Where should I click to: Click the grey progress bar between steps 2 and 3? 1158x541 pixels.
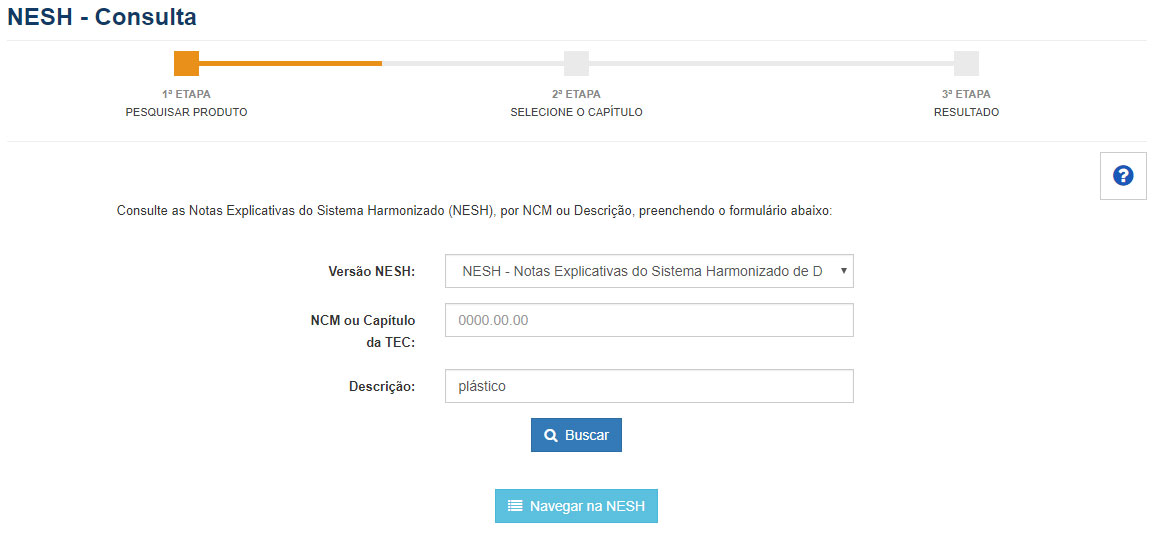coord(770,63)
